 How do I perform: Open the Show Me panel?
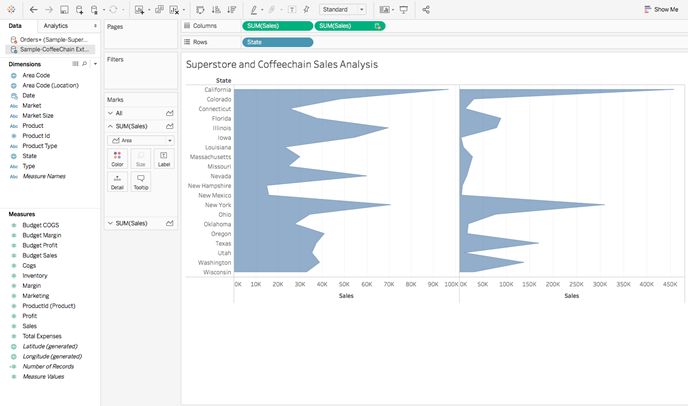pos(661,9)
